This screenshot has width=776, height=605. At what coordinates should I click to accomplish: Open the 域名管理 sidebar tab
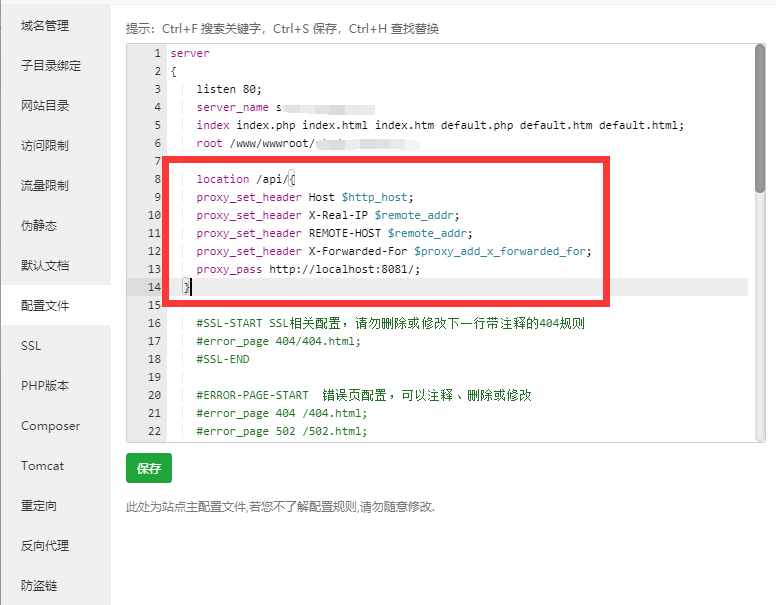(x=45, y=26)
